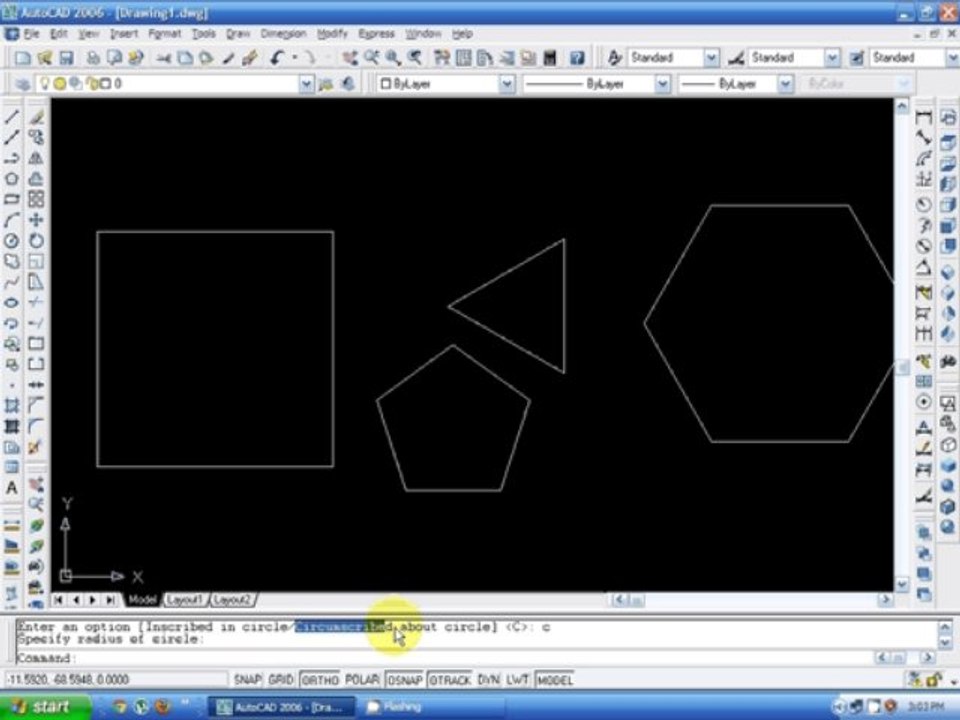Choose the Move modify tool
This screenshot has height=720, width=960.
click(36, 220)
